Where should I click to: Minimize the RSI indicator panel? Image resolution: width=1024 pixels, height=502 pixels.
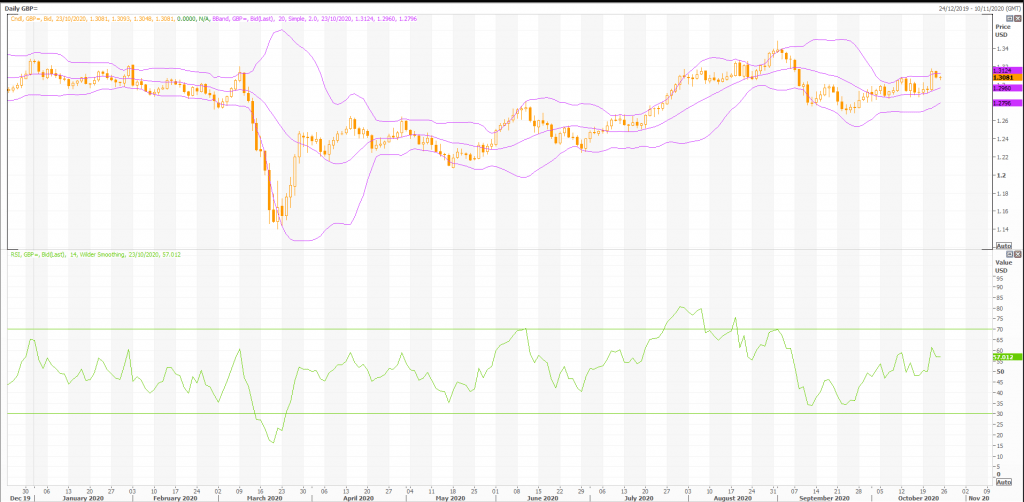pyautogui.click(x=1009, y=254)
